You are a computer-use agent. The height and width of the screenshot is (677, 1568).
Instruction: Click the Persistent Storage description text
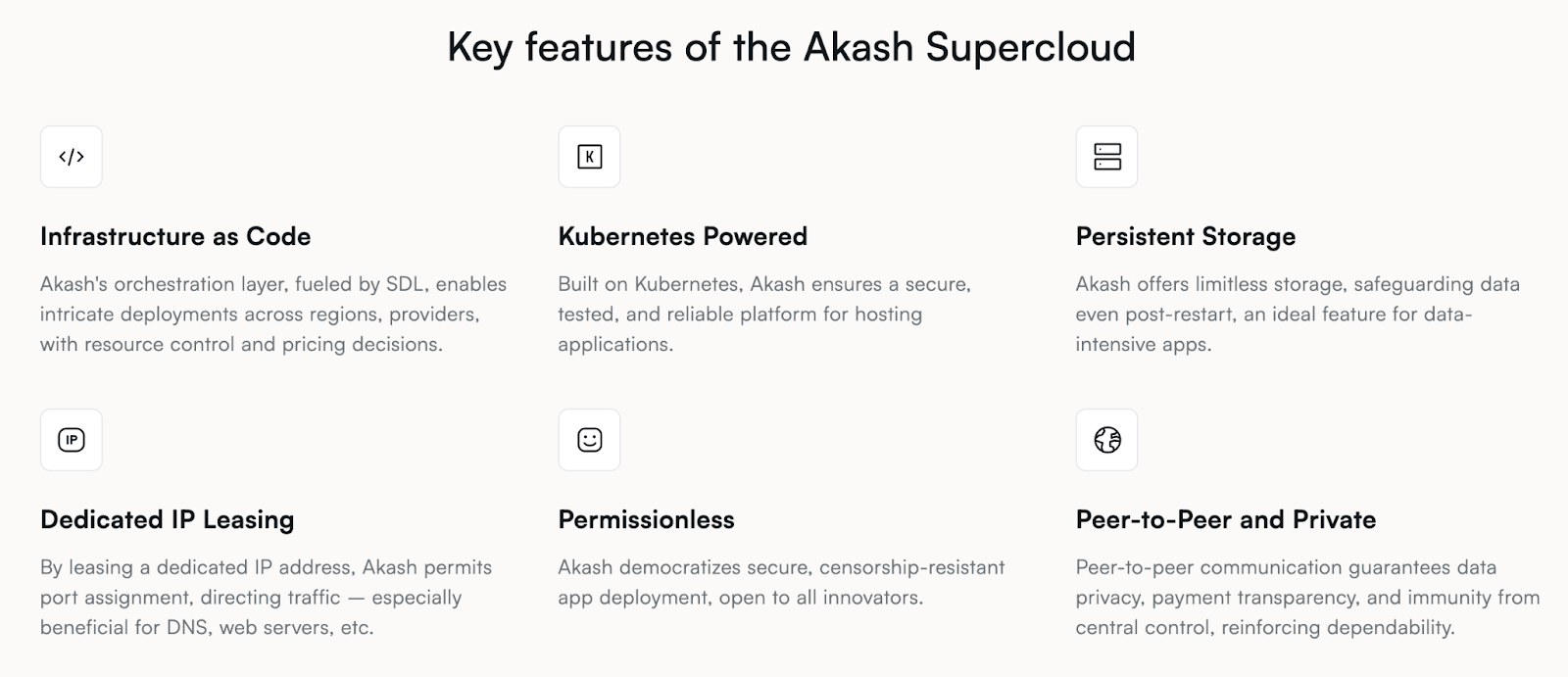[1297, 314]
